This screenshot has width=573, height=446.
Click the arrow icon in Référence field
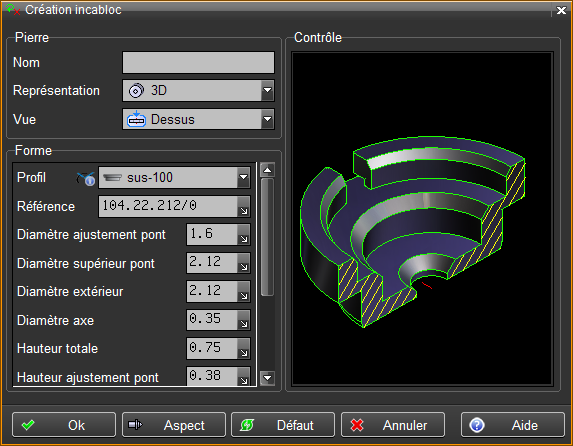(x=243, y=207)
